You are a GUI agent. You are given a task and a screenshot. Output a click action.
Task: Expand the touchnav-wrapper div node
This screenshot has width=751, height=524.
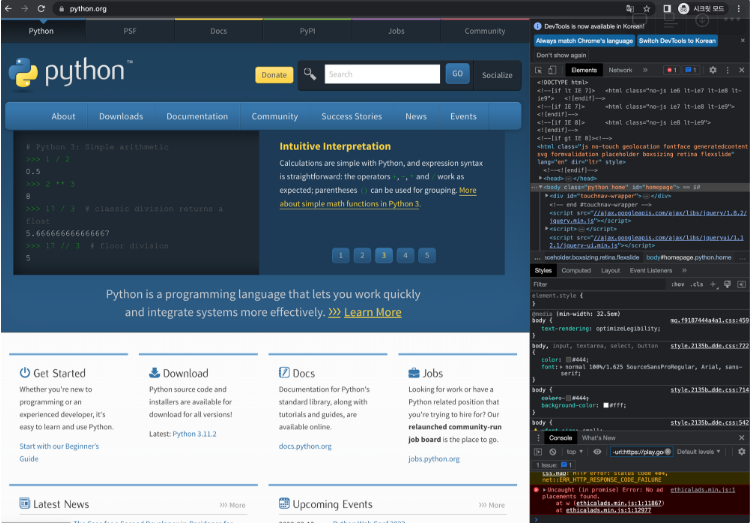click(x=546, y=195)
